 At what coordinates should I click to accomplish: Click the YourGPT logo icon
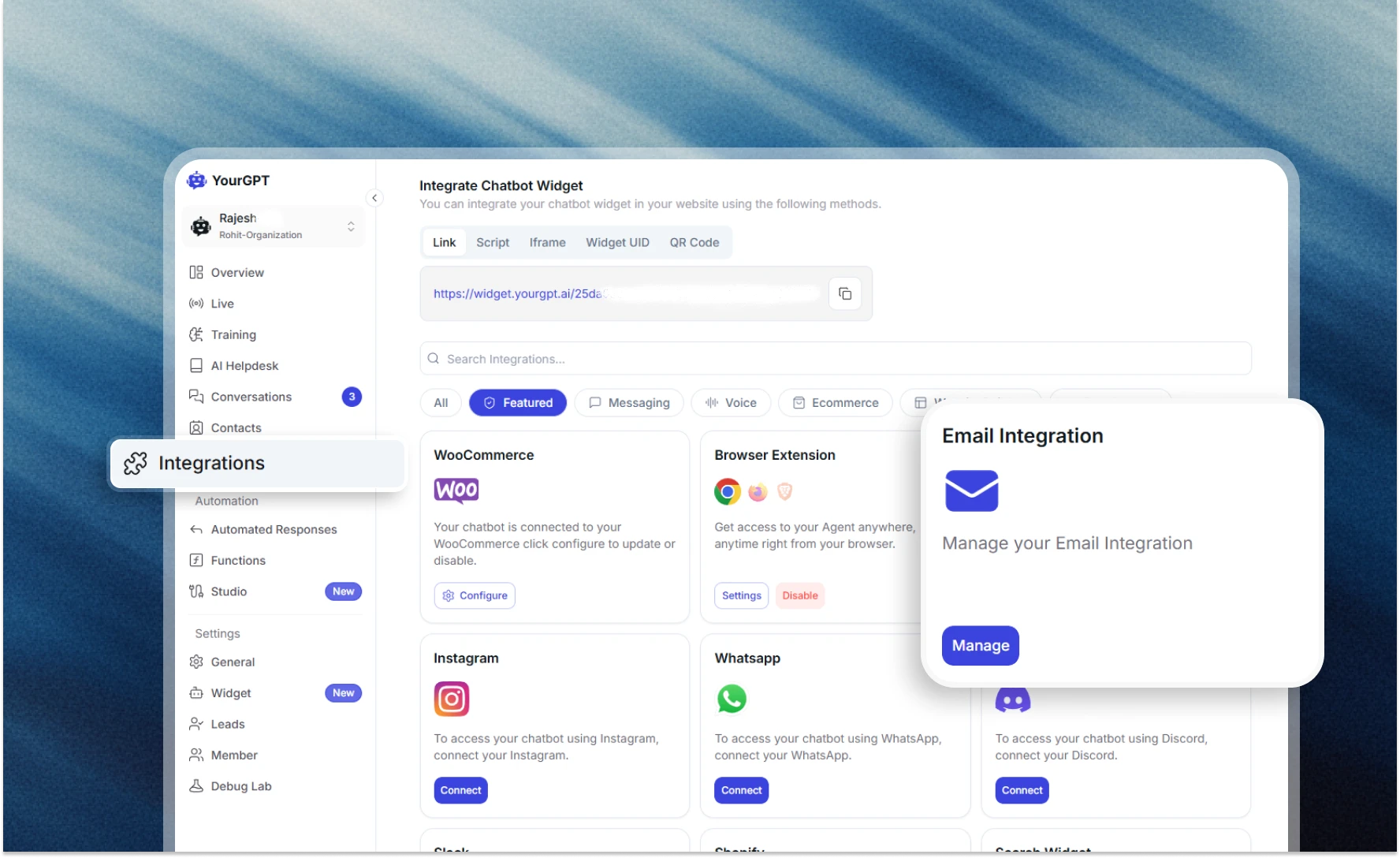pyautogui.click(x=195, y=180)
